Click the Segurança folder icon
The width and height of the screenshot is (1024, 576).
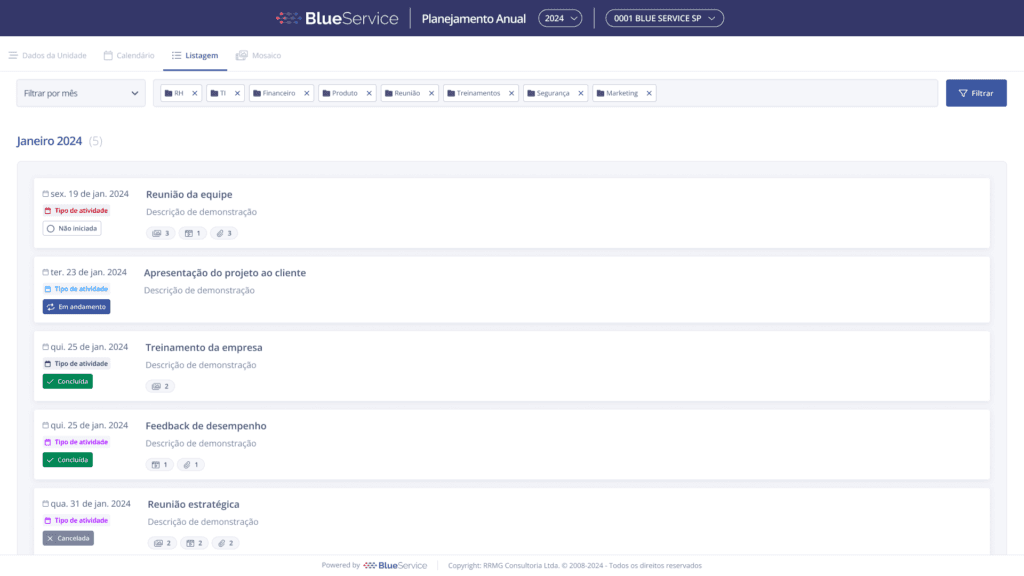click(531, 93)
